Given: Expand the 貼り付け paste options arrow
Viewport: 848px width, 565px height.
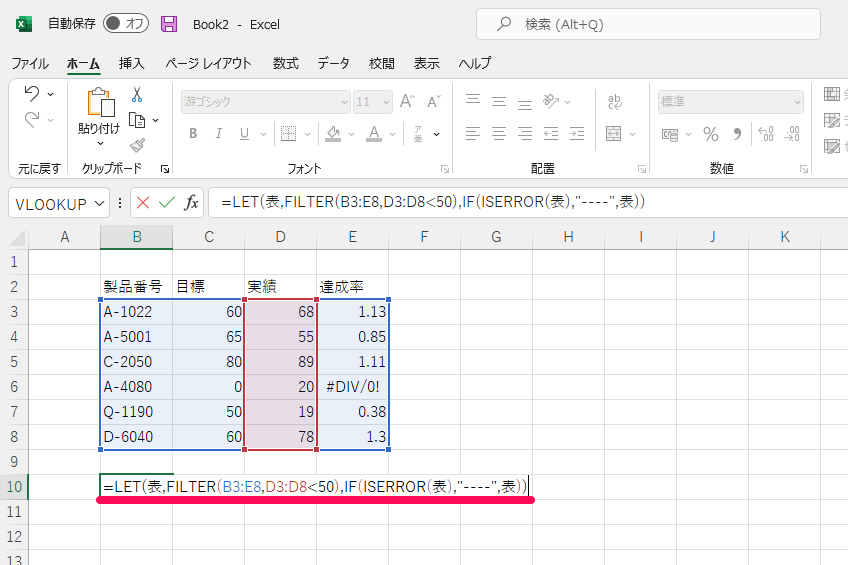Looking at the screenshot, I should [x=100, y=143].
